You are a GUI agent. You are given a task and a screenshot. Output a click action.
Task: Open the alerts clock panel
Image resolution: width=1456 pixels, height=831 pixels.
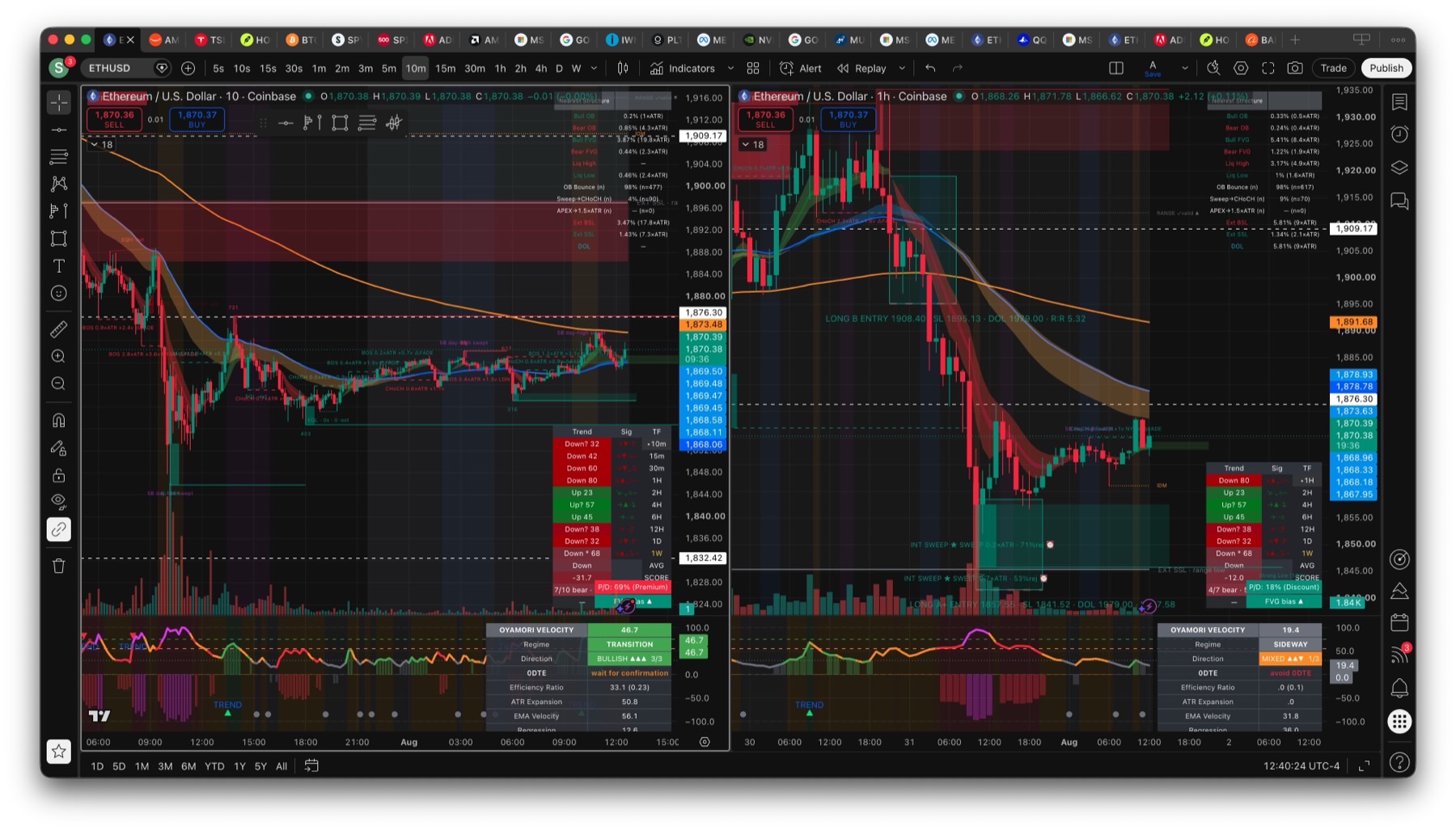[1399, 134]
